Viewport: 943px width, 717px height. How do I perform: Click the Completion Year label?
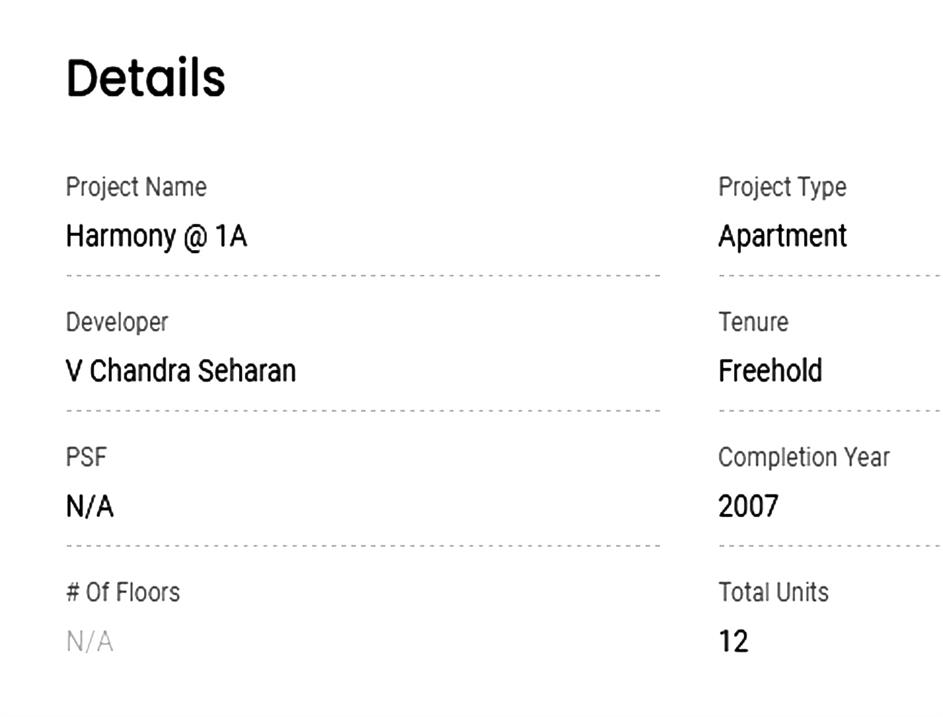pos(804,457)
